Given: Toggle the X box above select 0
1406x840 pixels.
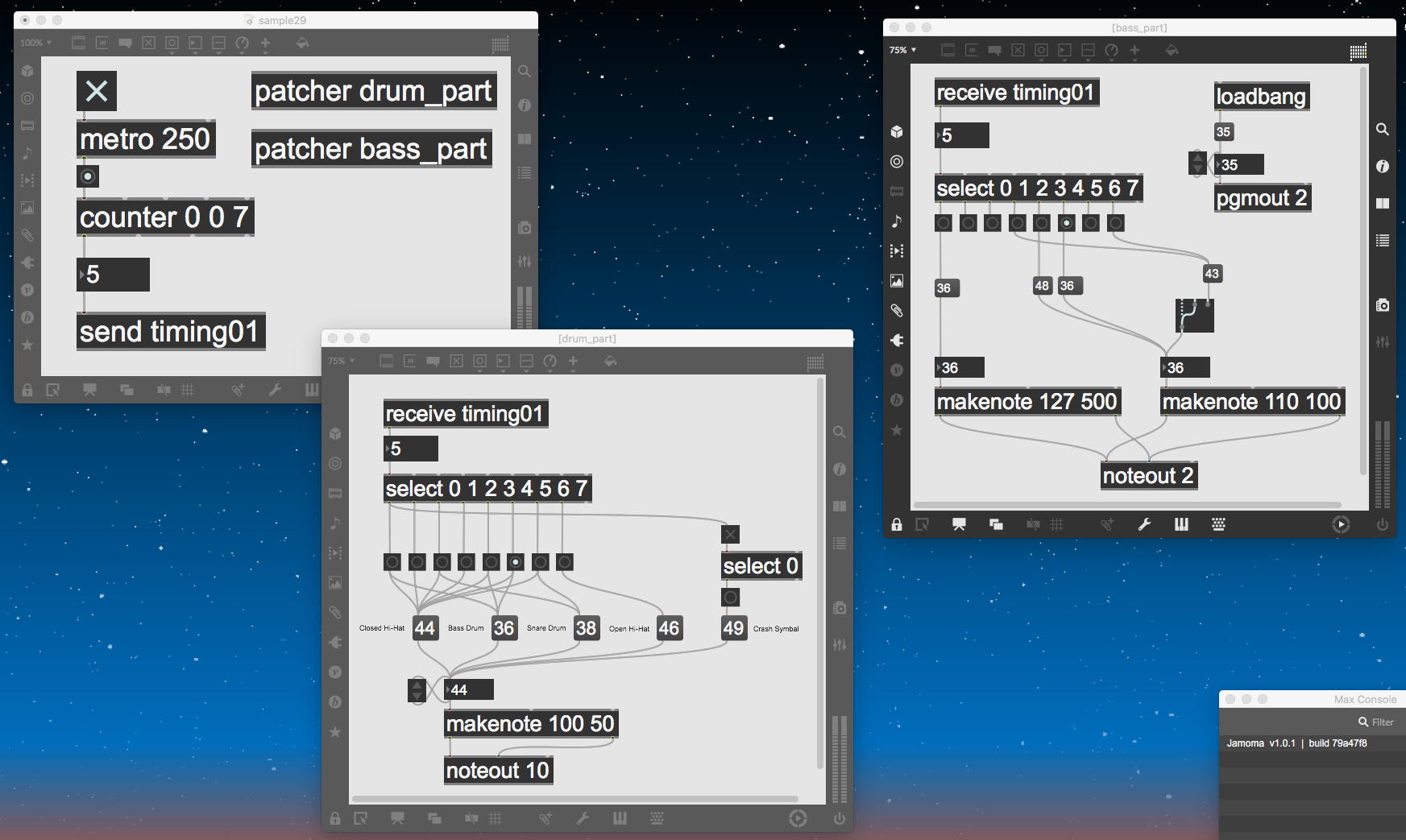Looking at the screenshot, I should [730, 534].
